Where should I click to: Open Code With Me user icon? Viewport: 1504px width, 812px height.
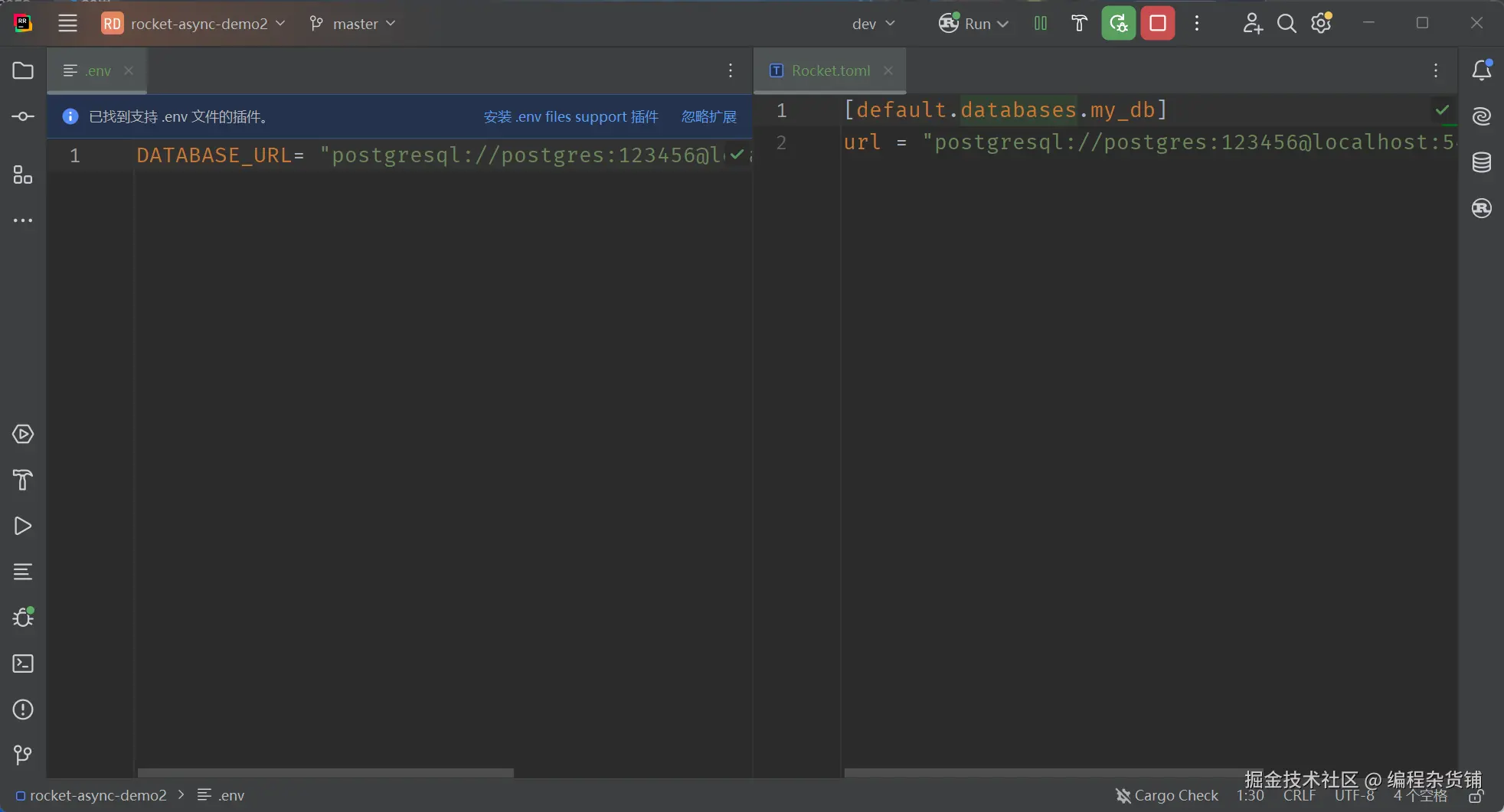click(x=1252, y=24)
